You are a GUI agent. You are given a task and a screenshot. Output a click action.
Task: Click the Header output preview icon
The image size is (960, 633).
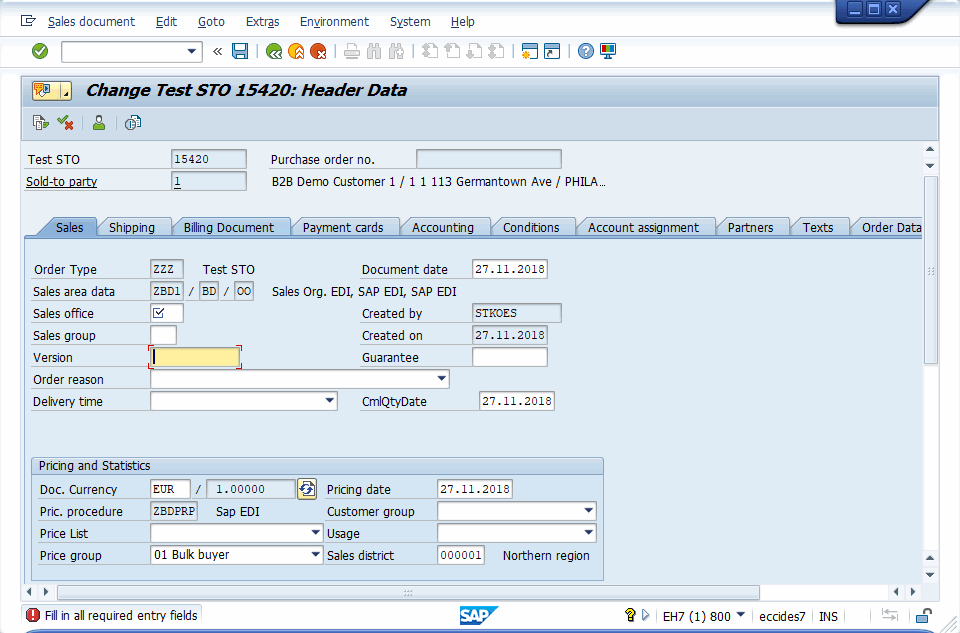point(133,123)
